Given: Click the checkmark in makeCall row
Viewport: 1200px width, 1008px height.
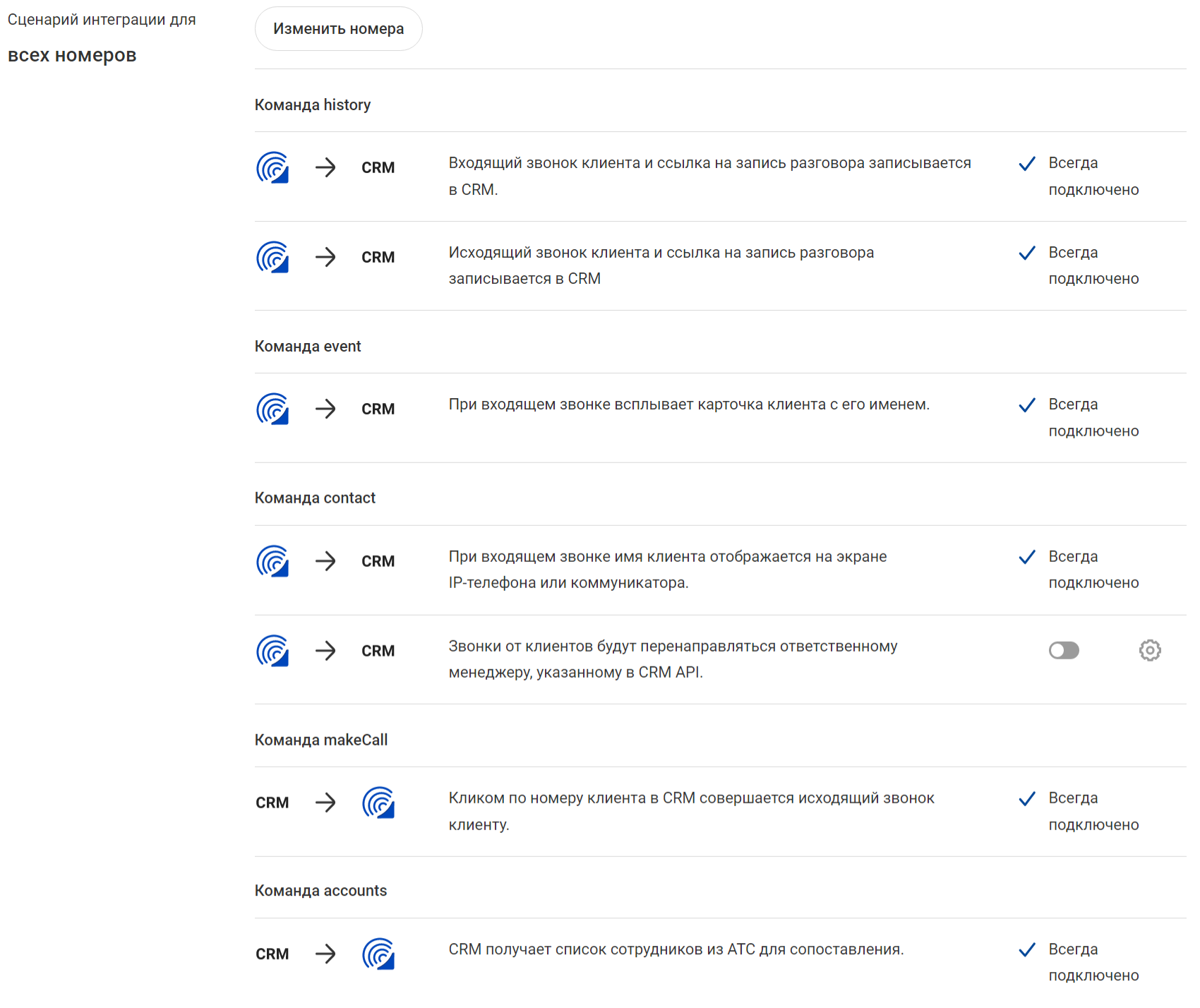Looking at the screenshot, I should pyautogui.click(x=1027, y=798).
